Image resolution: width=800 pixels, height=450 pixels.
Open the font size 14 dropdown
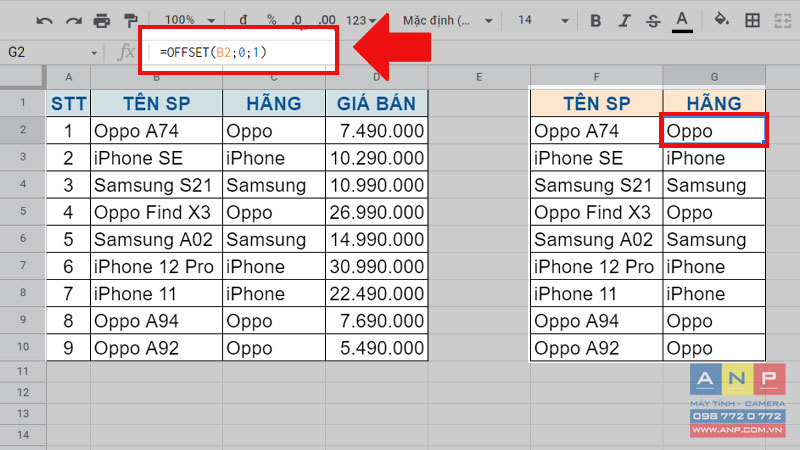(x=543, y=20)
